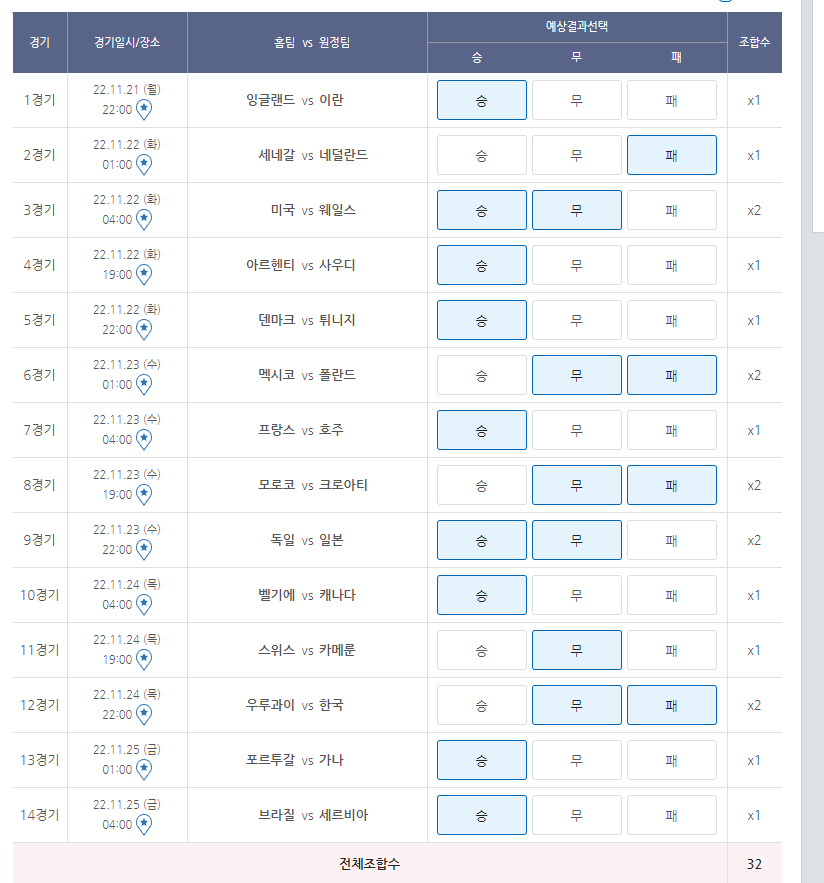Deselect 패 for 세네갈 vs 네덜란드

[672, 155]
